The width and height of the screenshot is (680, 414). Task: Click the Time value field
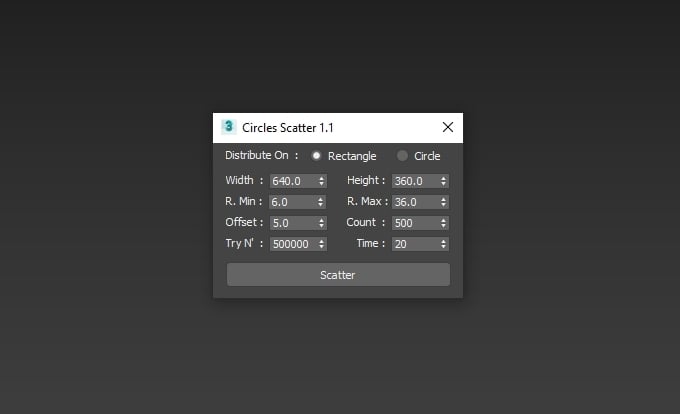(x=414, y=244)
